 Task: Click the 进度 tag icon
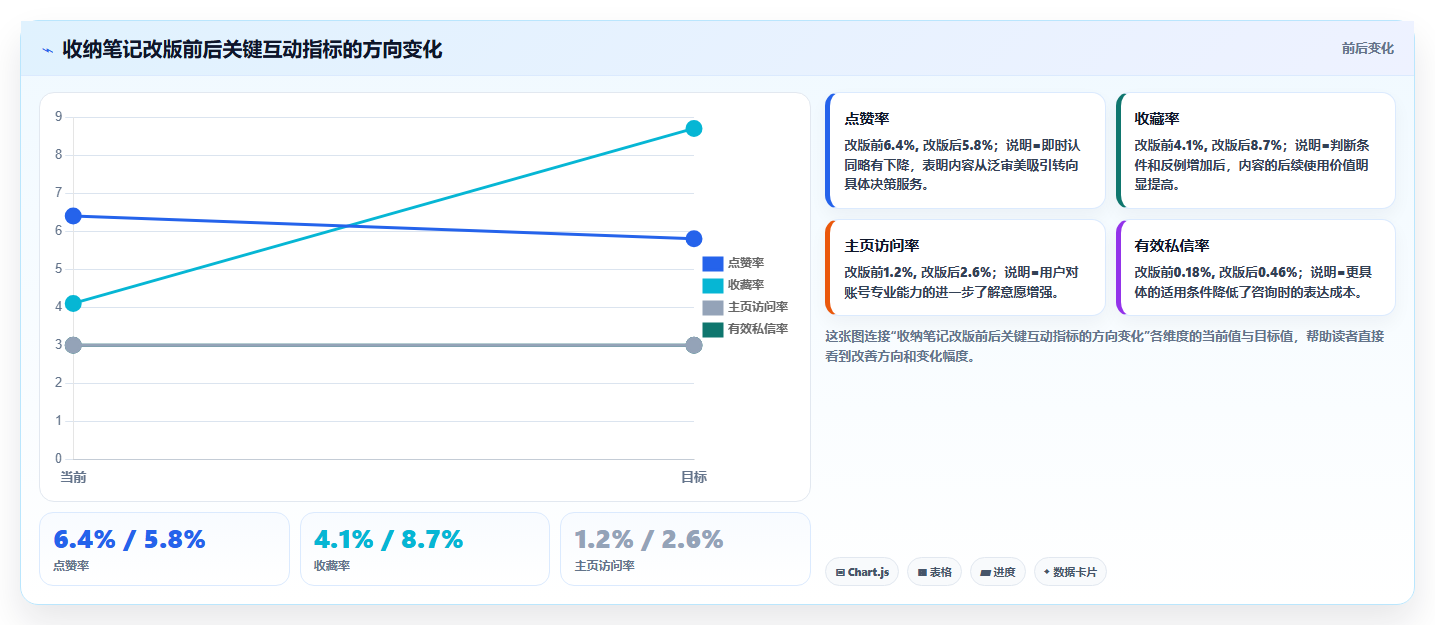pos(985,572)
